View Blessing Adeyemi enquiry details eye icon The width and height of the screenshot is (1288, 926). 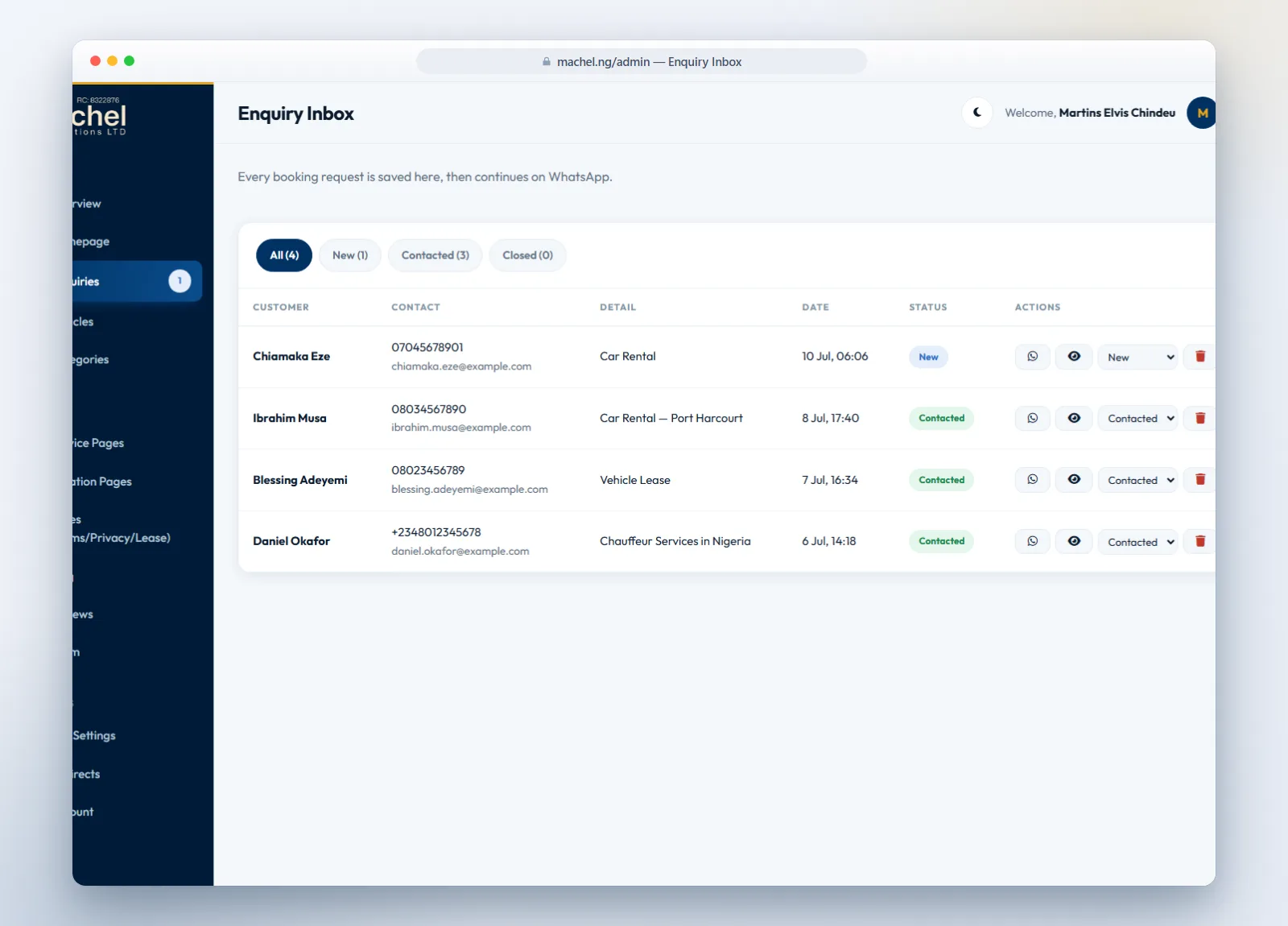pyautogui.click(x=1074, y=480)
